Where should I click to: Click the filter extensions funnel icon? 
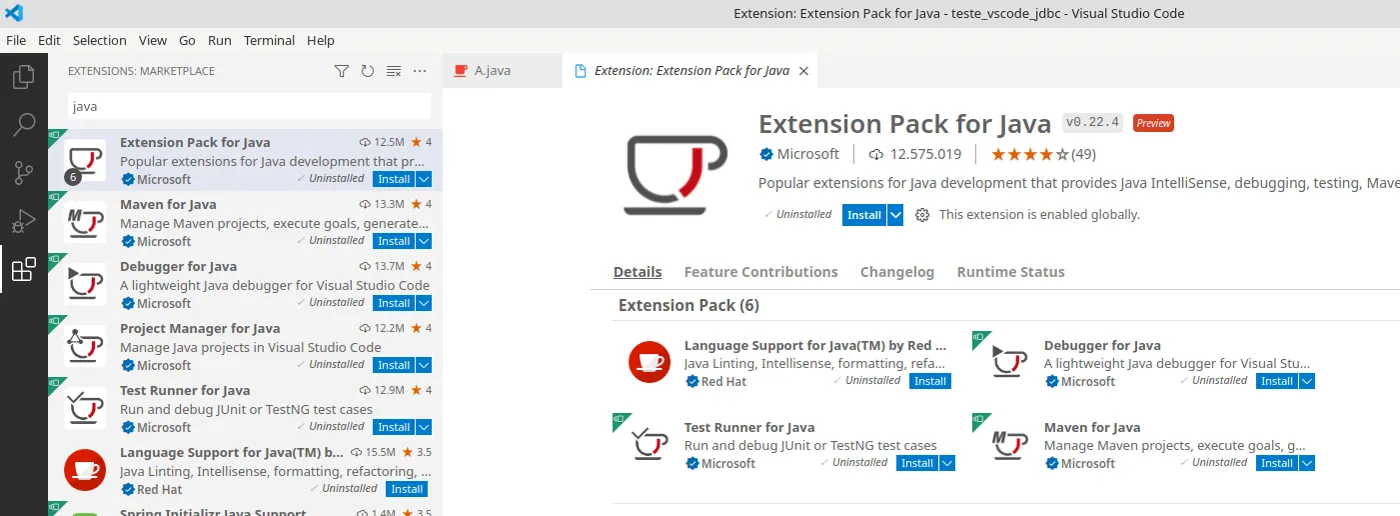[x=342, y=71]
